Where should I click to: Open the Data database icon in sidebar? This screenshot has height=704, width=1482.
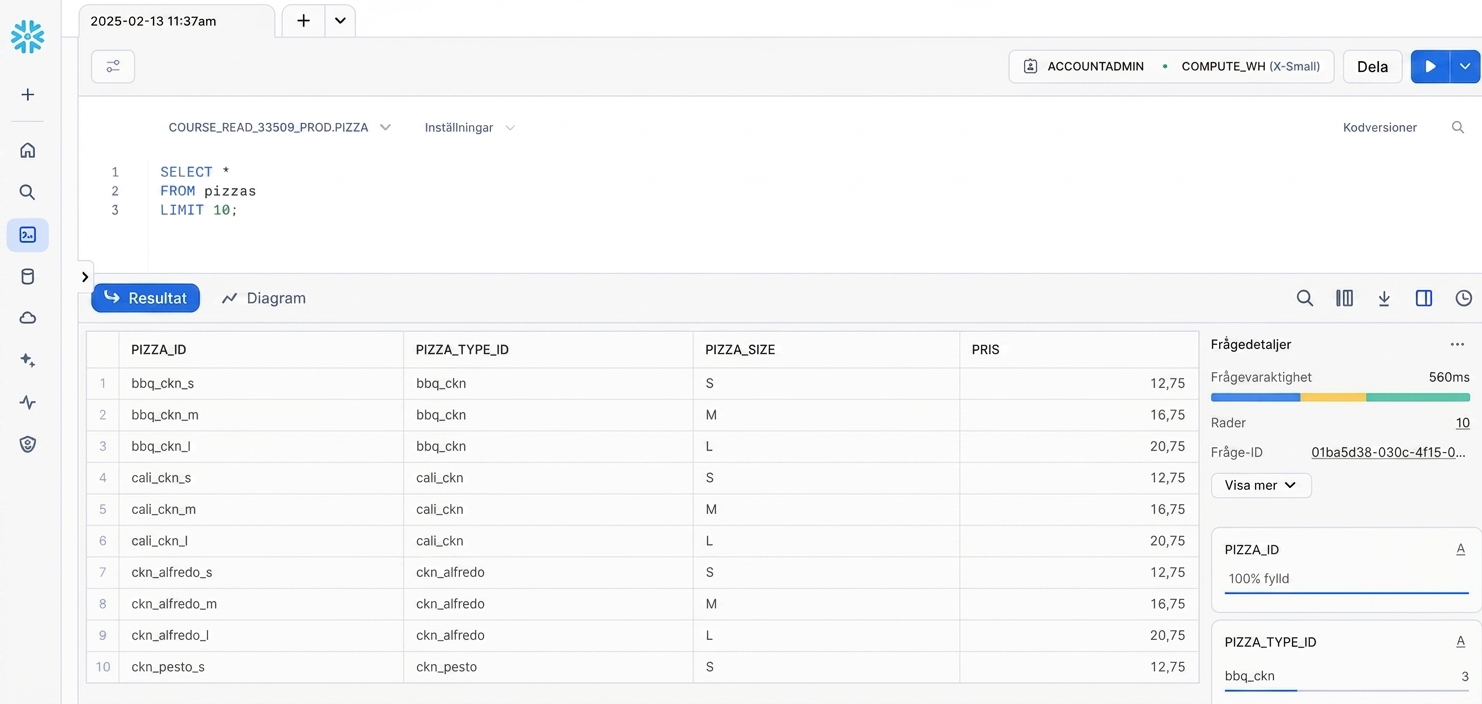[28, 277]
